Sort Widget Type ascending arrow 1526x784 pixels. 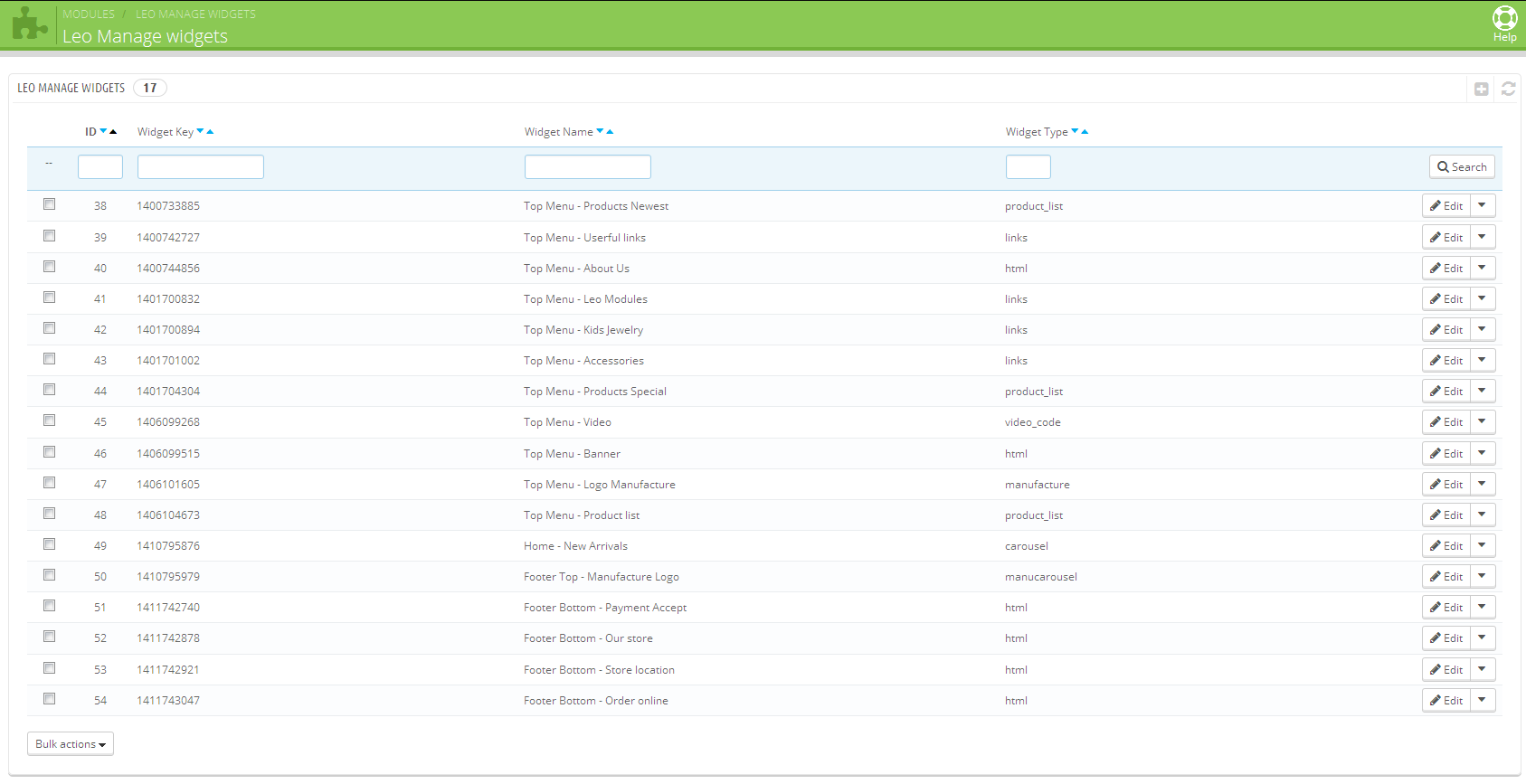[x=1085, y=131]
